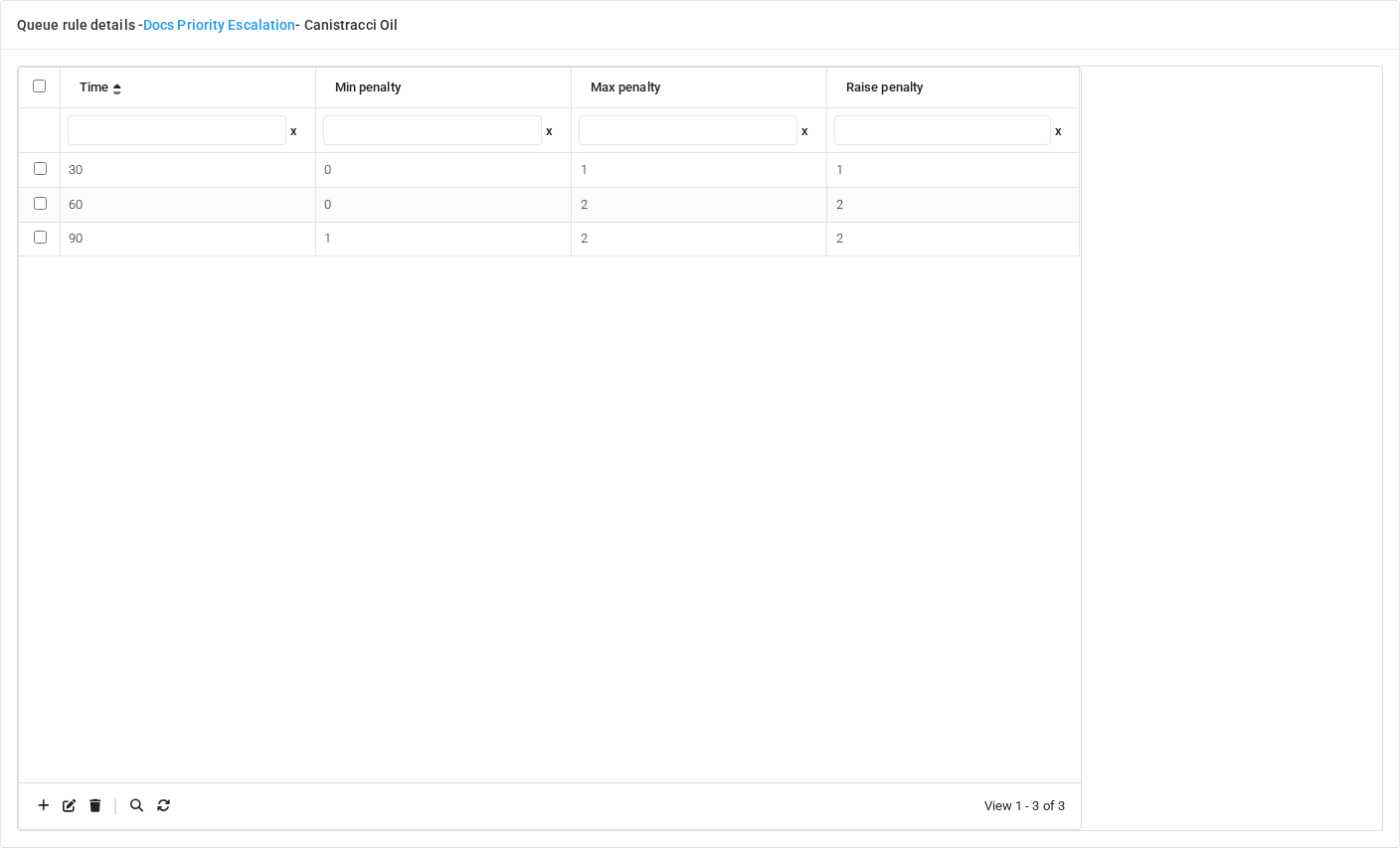This screenshot has width=1400, height=848.
Task: Focus the Raise penalty filter input
Action: (943, 130)
